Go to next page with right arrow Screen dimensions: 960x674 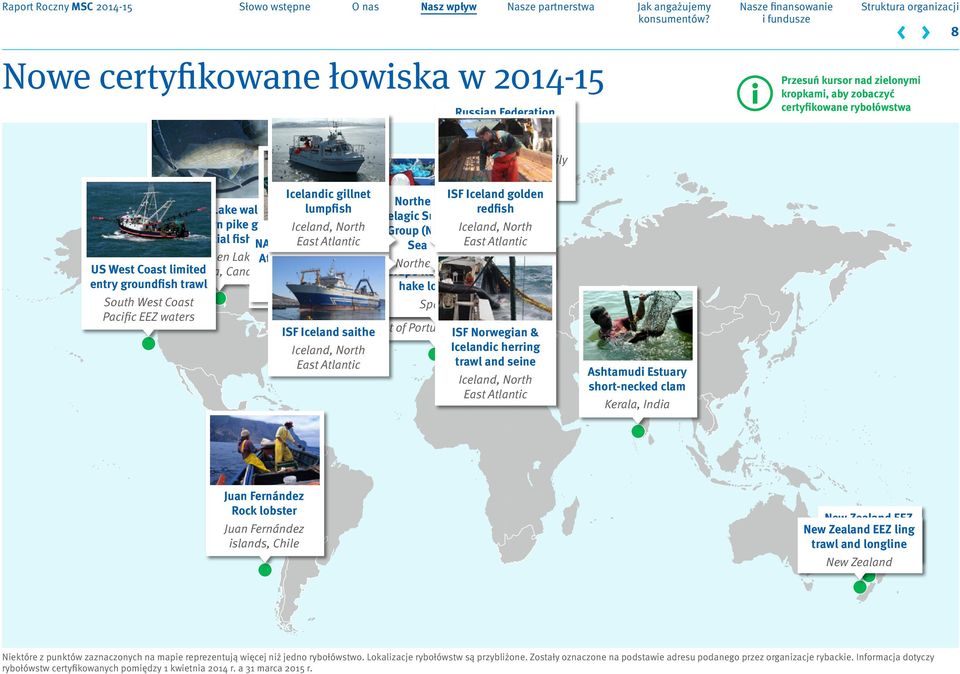(925, 32)
